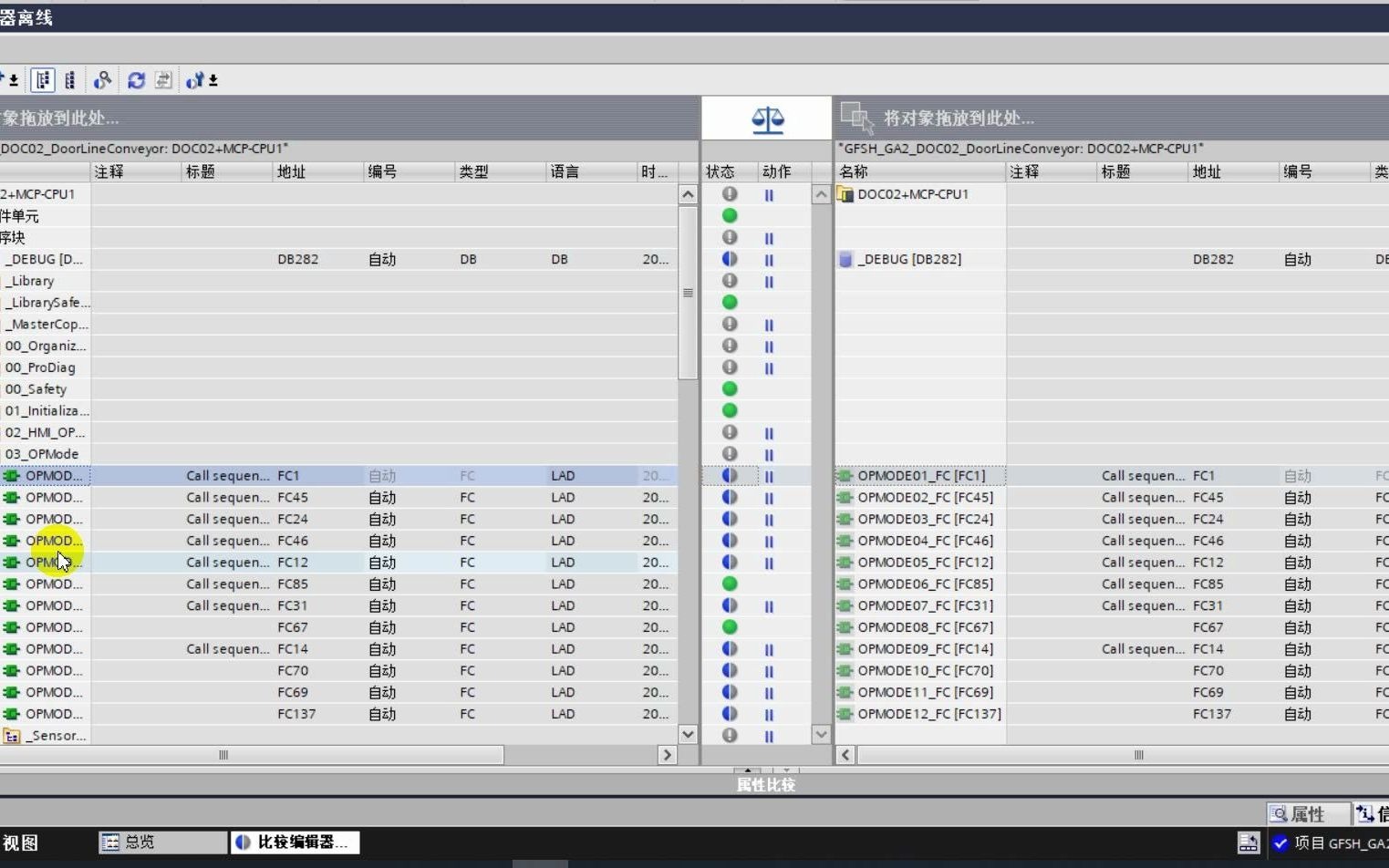Switch to the flat list view icon
Screen dimensions: 1389x868
pyautogui.click(x=70, y=80)
